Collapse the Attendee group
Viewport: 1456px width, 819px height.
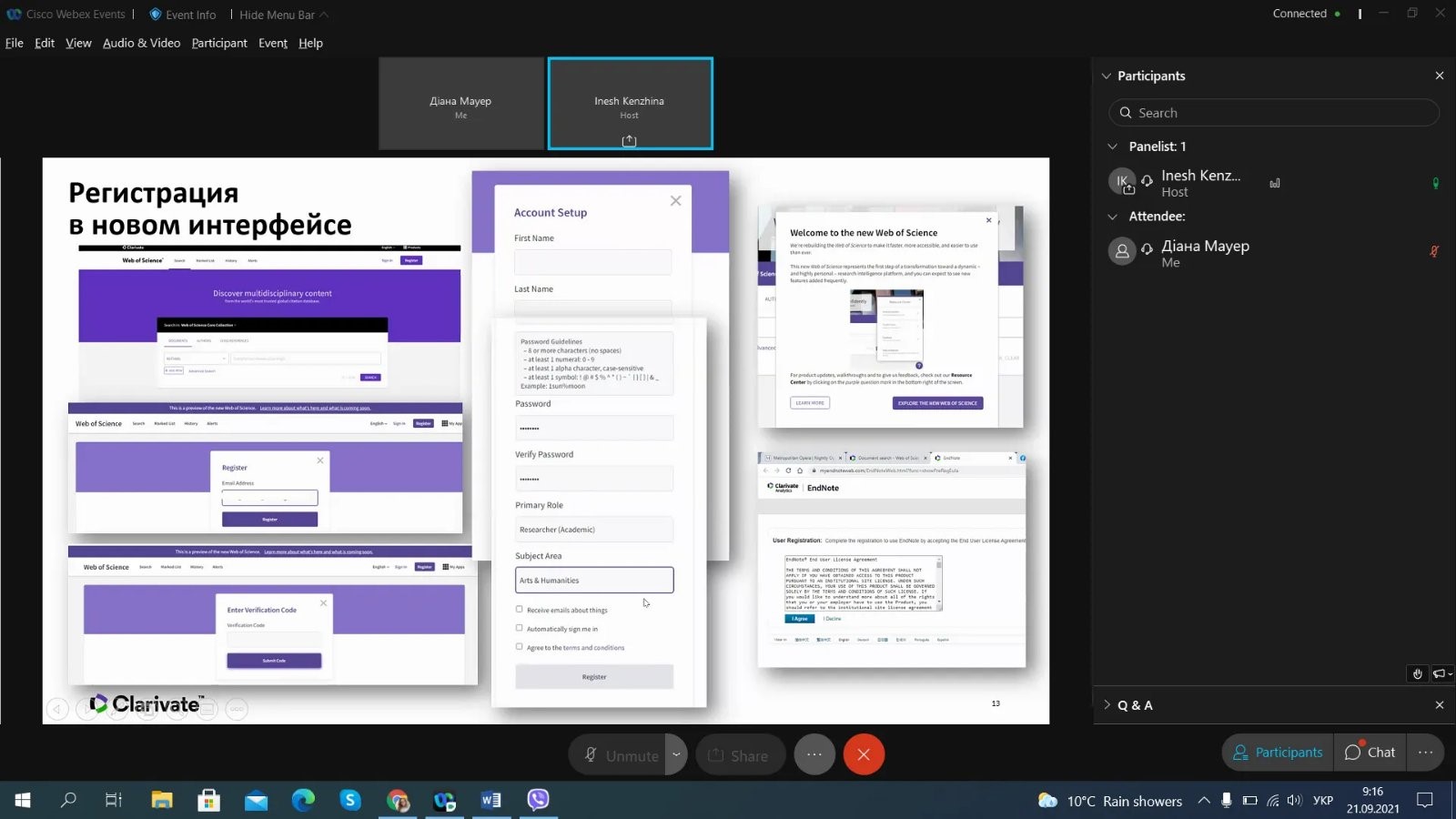pyautogui.click(x=1112, y=216)
